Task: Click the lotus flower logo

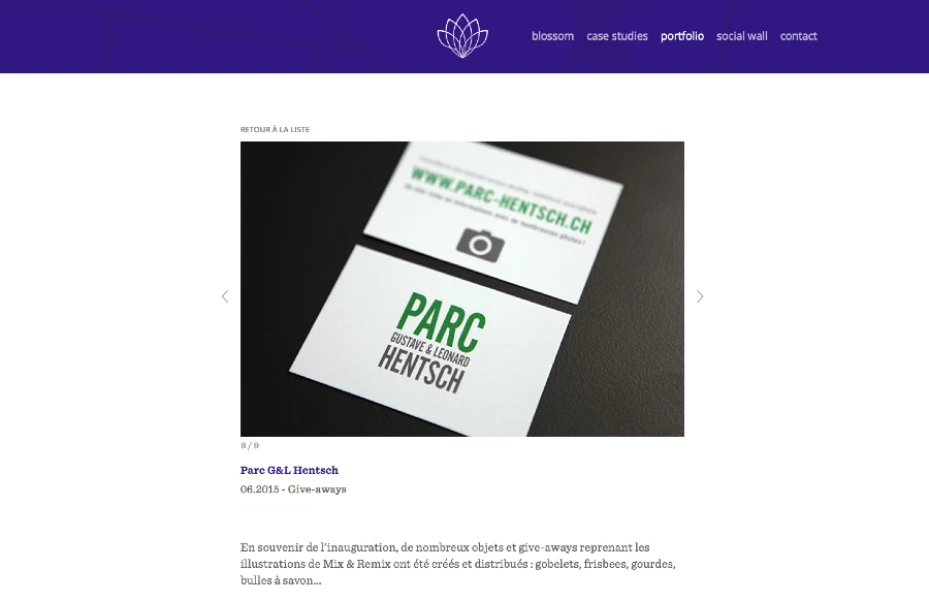Action: click(462, 36)
